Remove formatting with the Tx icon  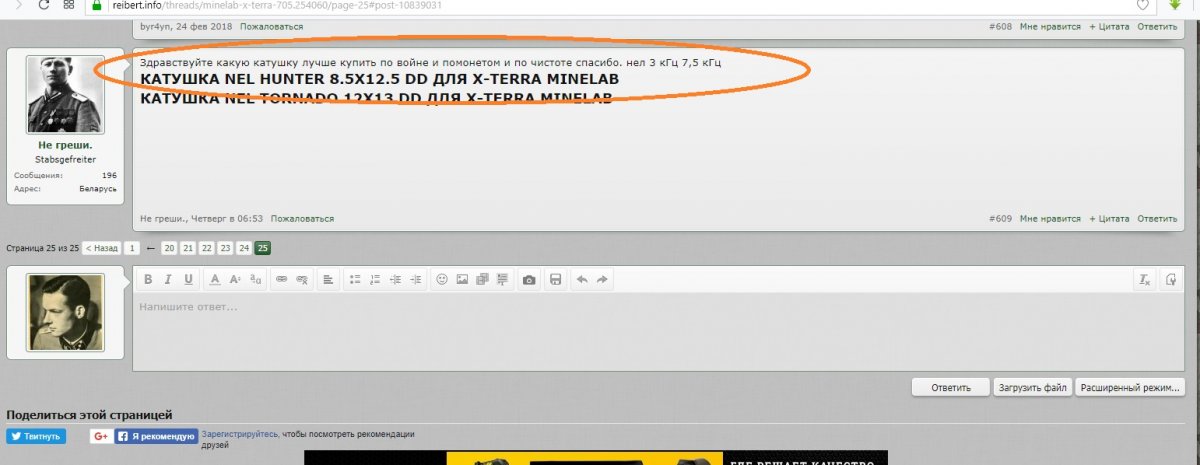click(x=1145, y=280)
